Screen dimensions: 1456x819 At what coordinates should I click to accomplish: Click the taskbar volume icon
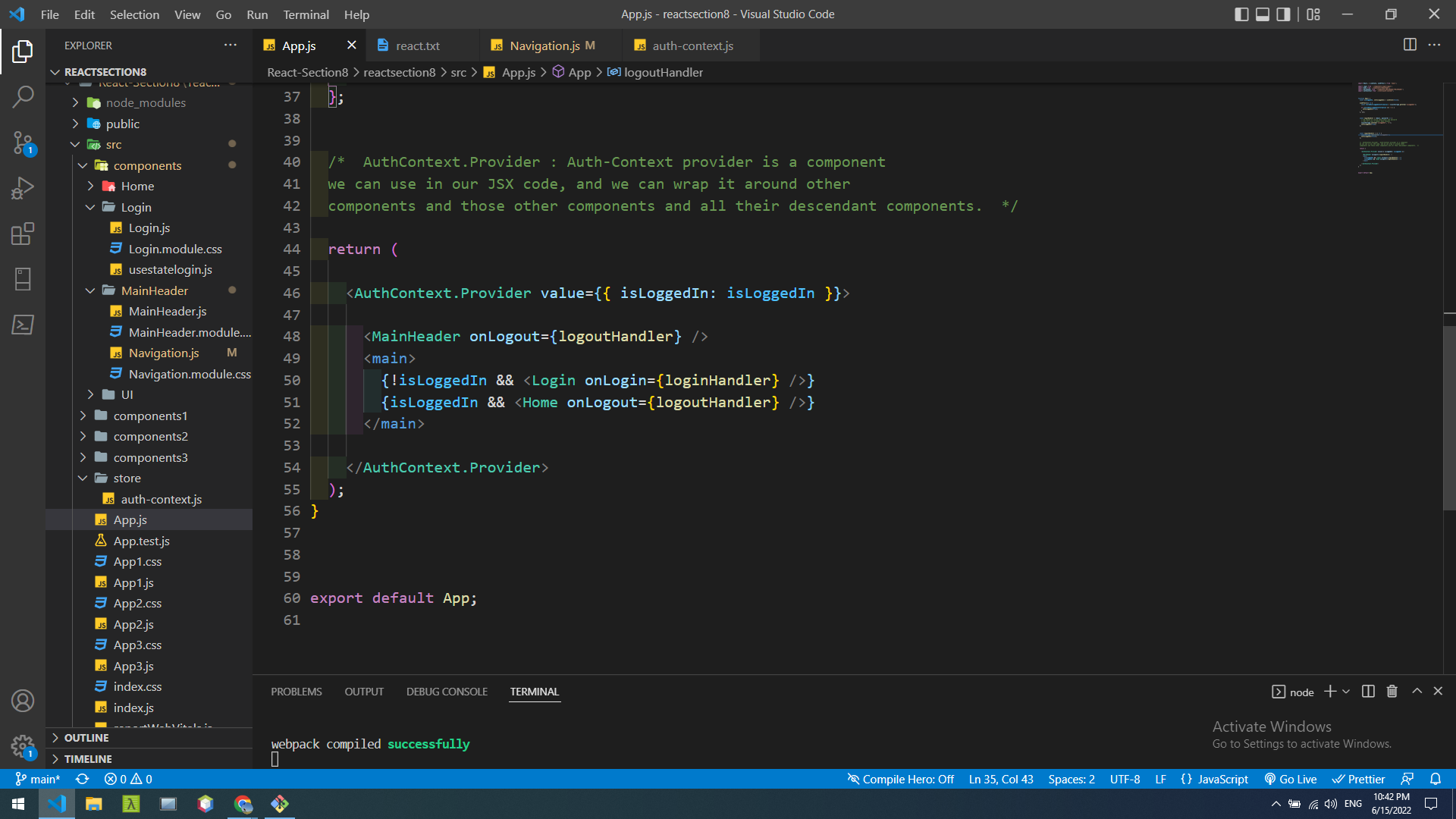click(x=1332, y=804)
